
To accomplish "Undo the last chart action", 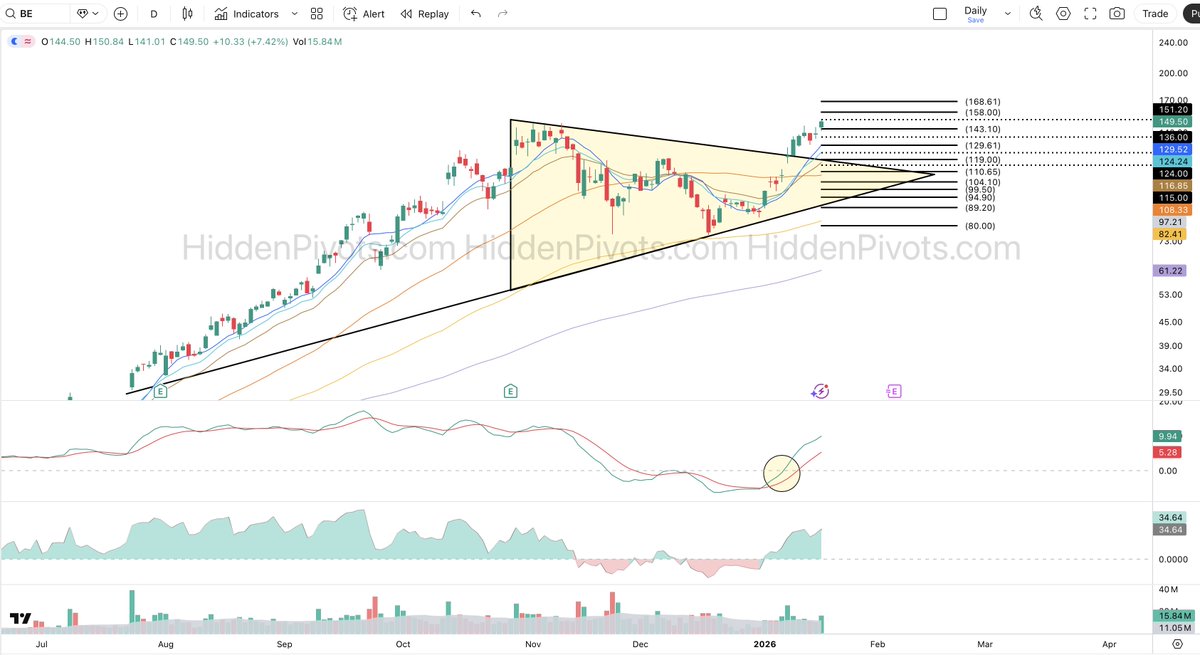I will tap(476, 14).
